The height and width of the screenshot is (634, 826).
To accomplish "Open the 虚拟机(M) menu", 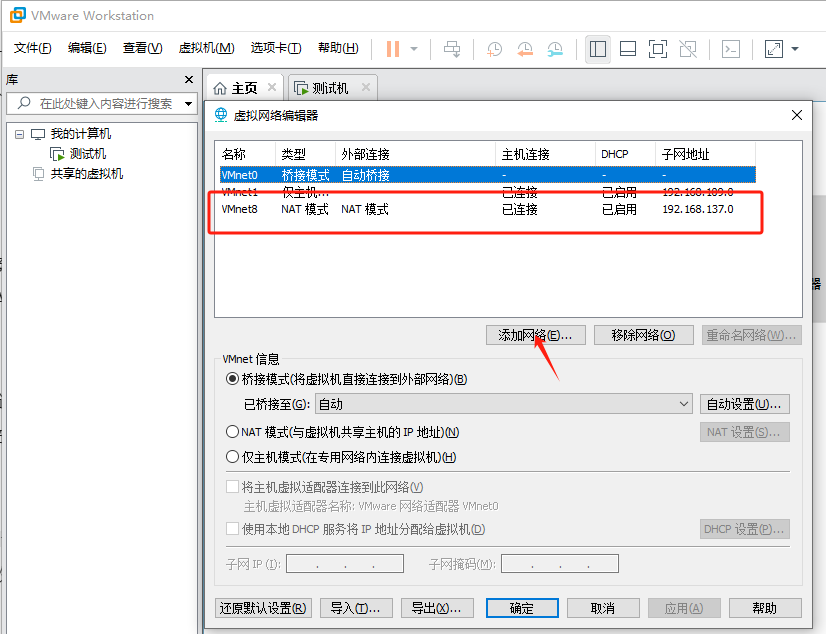I will pos(206,48).
